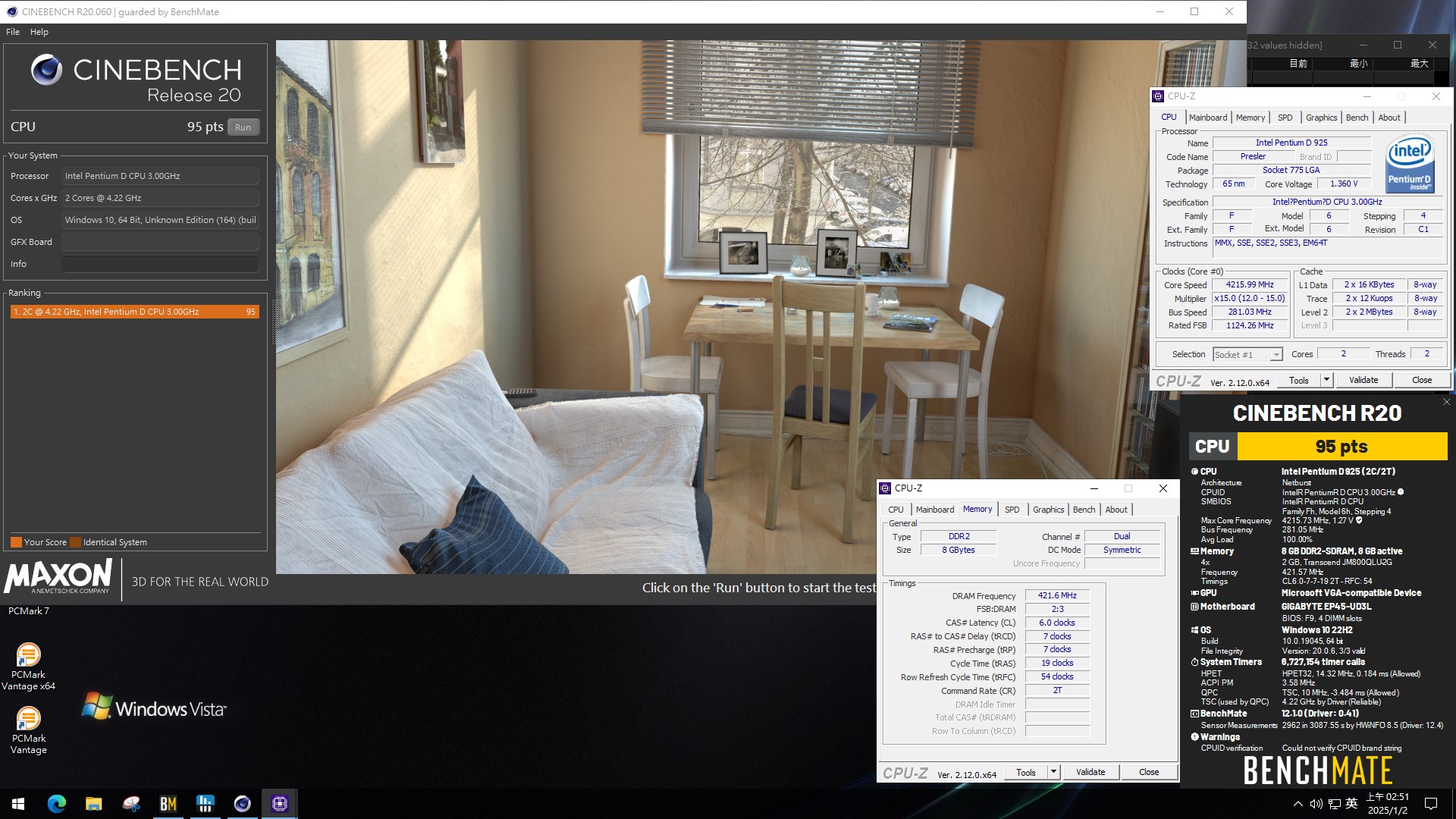Click the paint/cleanup app icon in taskbar

pyautogui.click(x=130, y=804)
